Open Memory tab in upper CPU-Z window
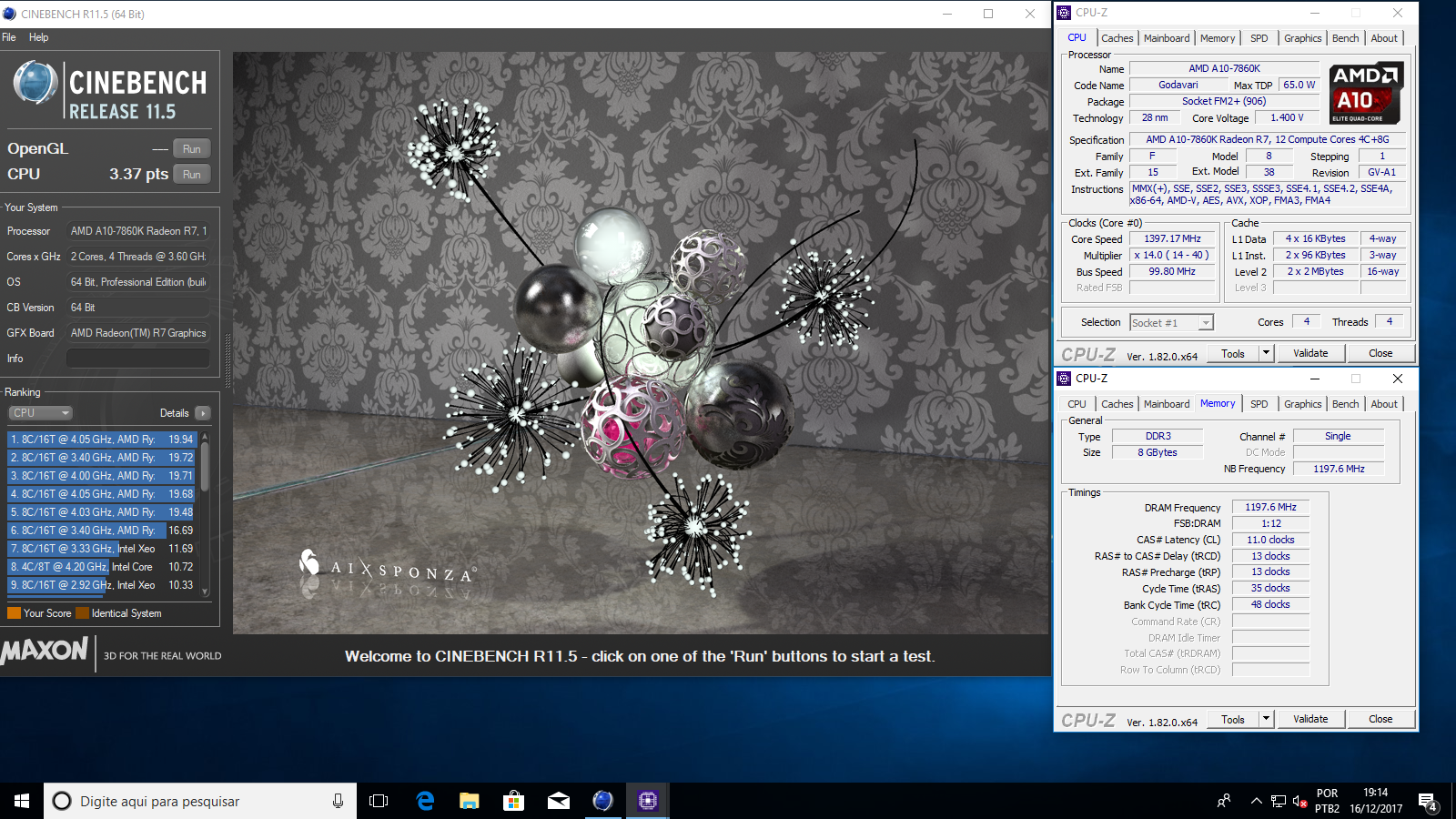The image size is (1456, 819). point(1218,38)
